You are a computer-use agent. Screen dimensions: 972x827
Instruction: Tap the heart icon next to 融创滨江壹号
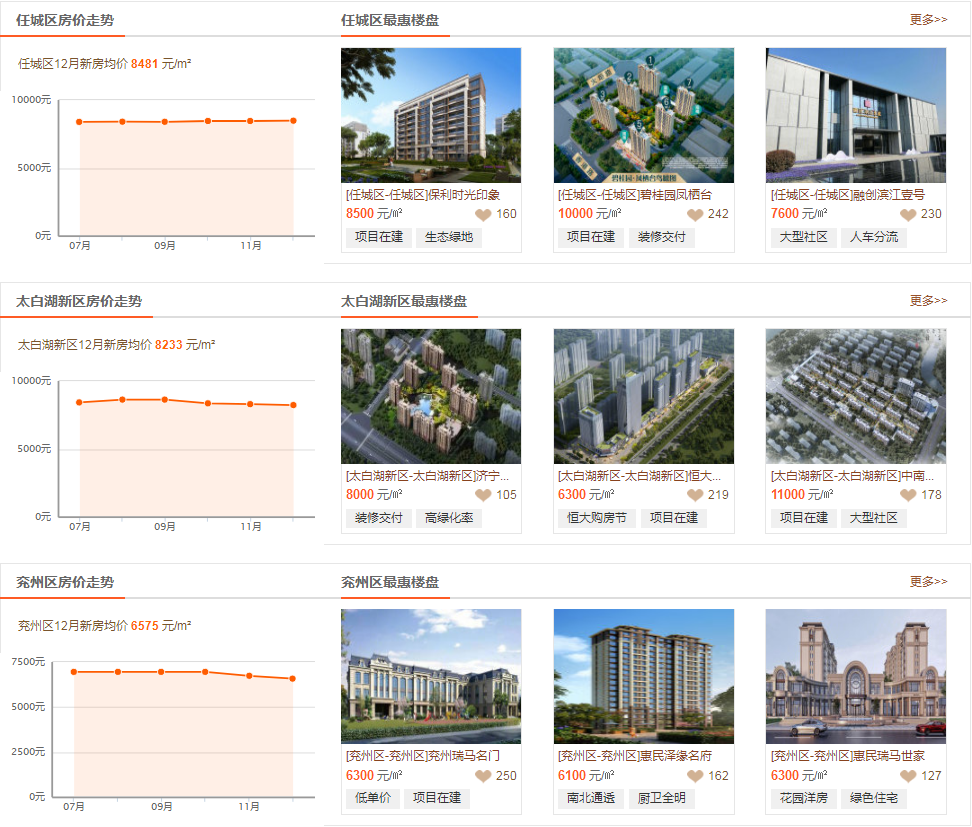[907, 215]
